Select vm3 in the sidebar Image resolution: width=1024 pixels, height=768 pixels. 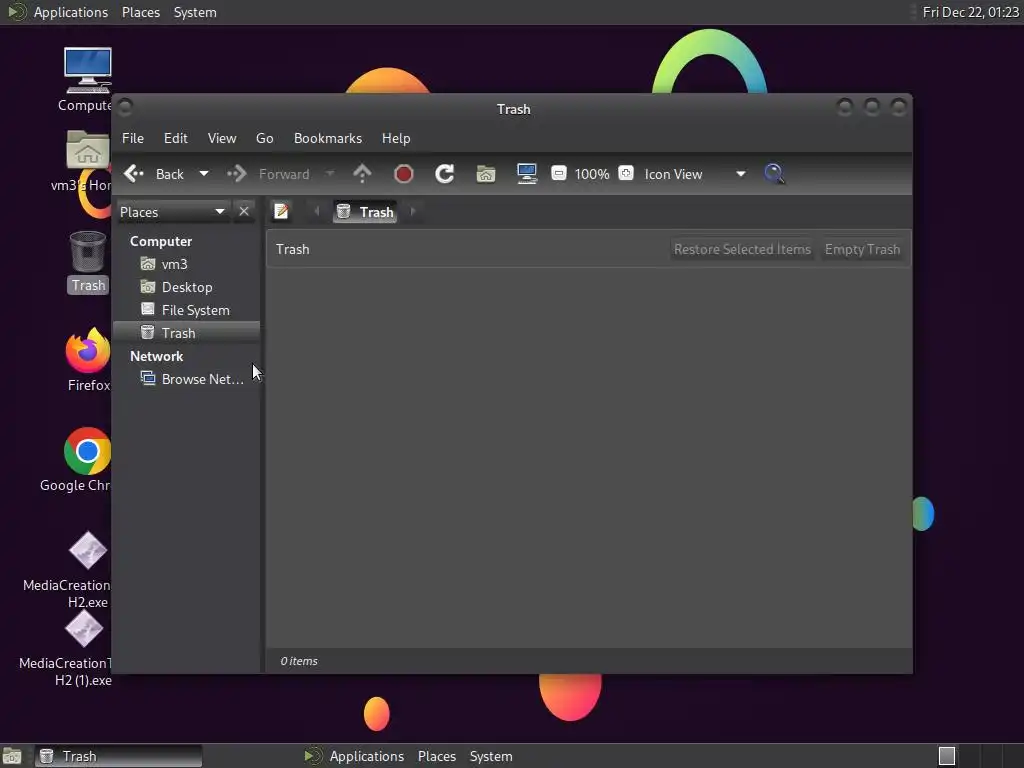187,264
